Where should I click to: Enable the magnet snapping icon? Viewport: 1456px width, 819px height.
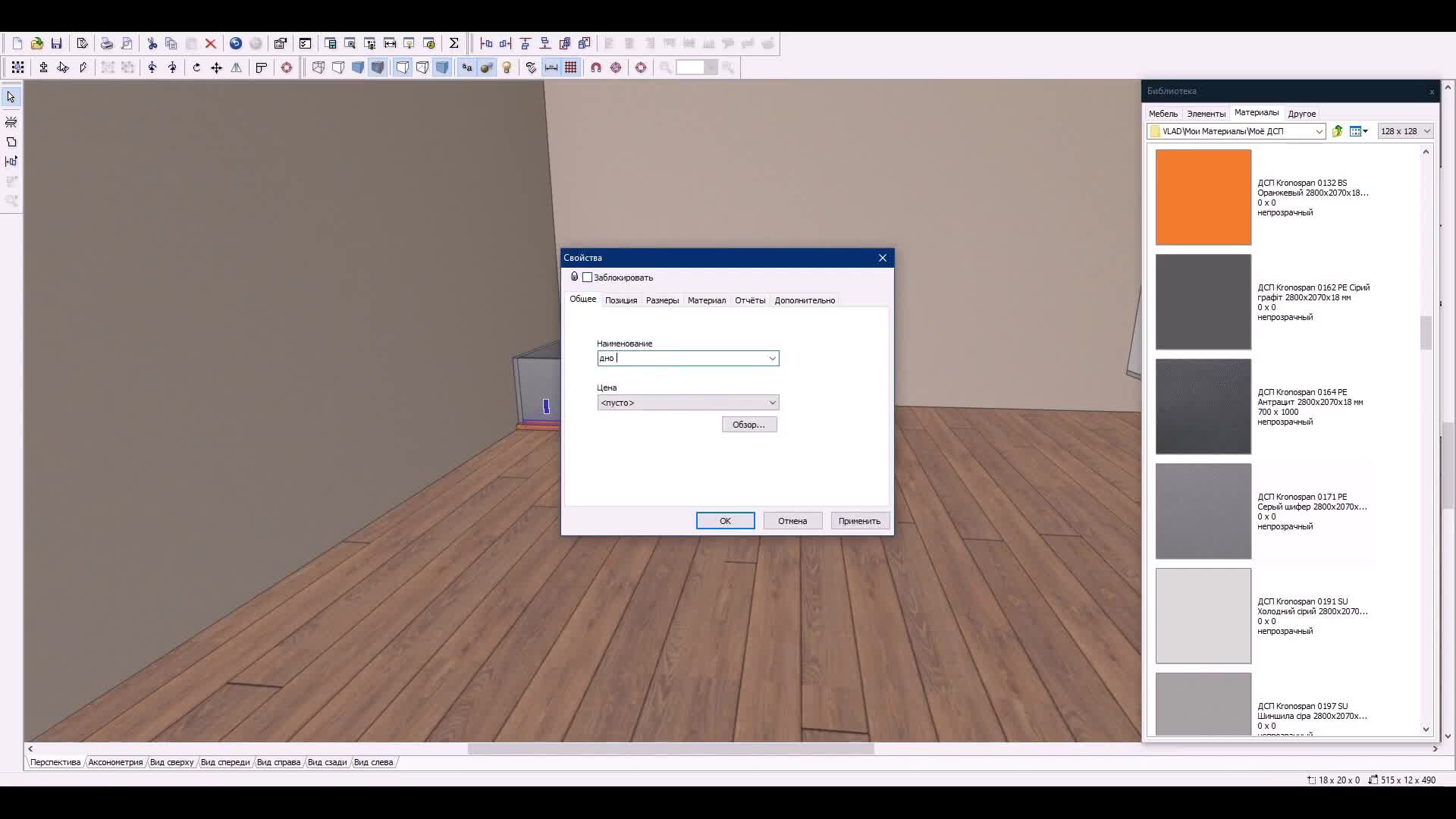[596, 67]
